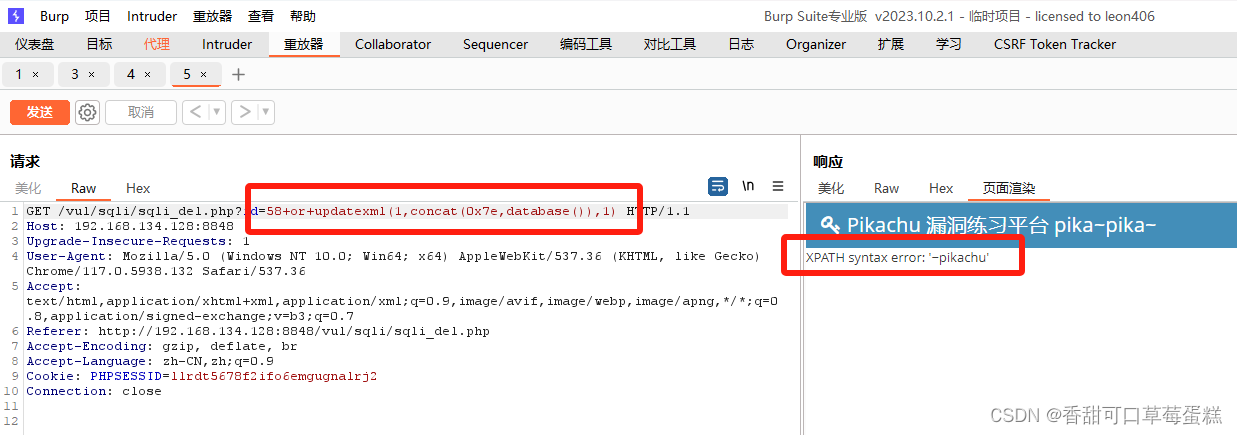Click the Burp Suite lightning logo icon
This screenshot has height=435, width=1237.
tap(16, 16)
